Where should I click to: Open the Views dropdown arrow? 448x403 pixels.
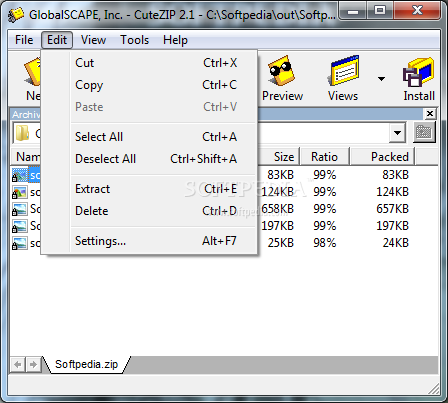[381, 79]
